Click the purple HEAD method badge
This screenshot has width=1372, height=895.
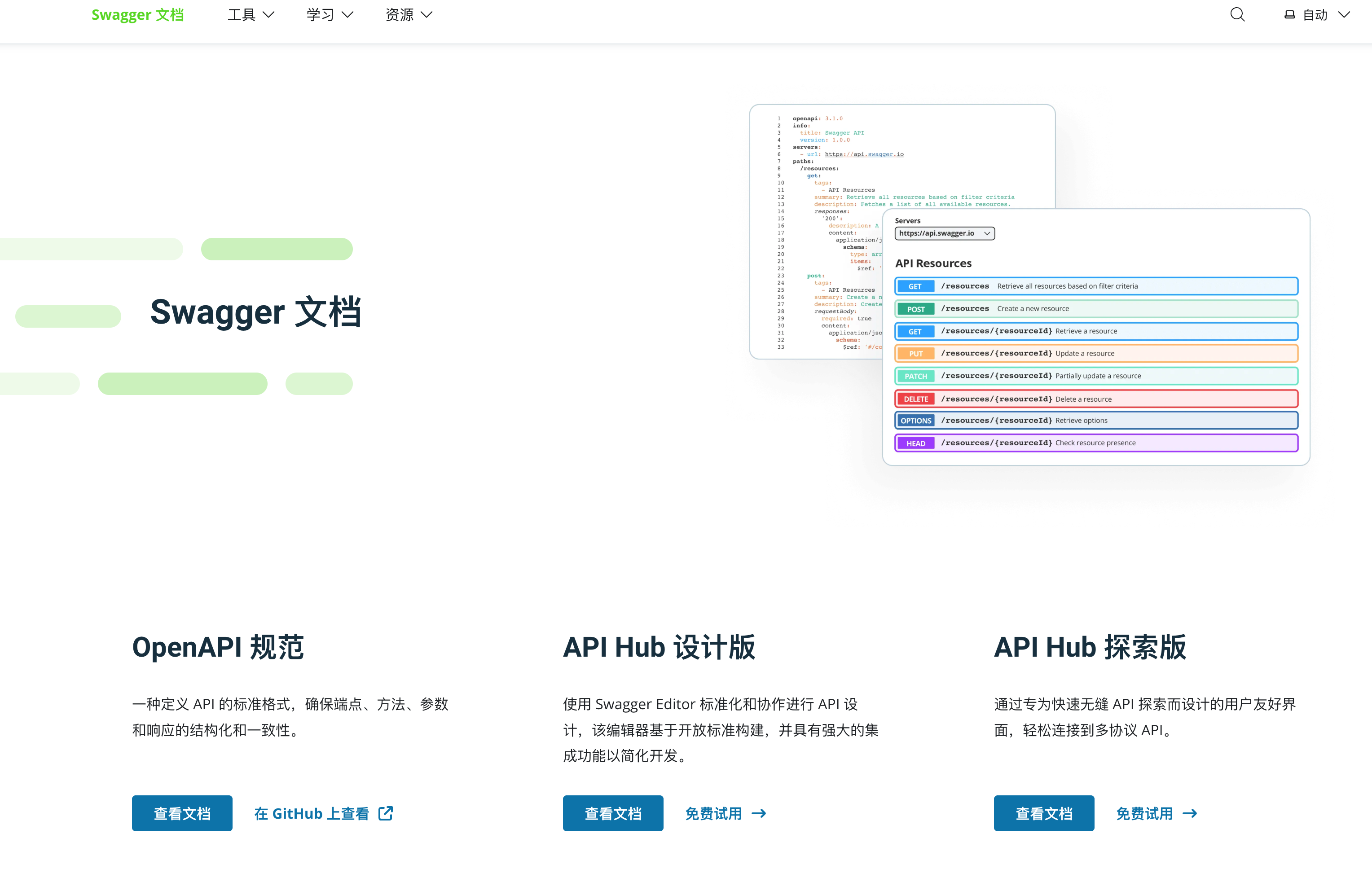click(915, 443)
